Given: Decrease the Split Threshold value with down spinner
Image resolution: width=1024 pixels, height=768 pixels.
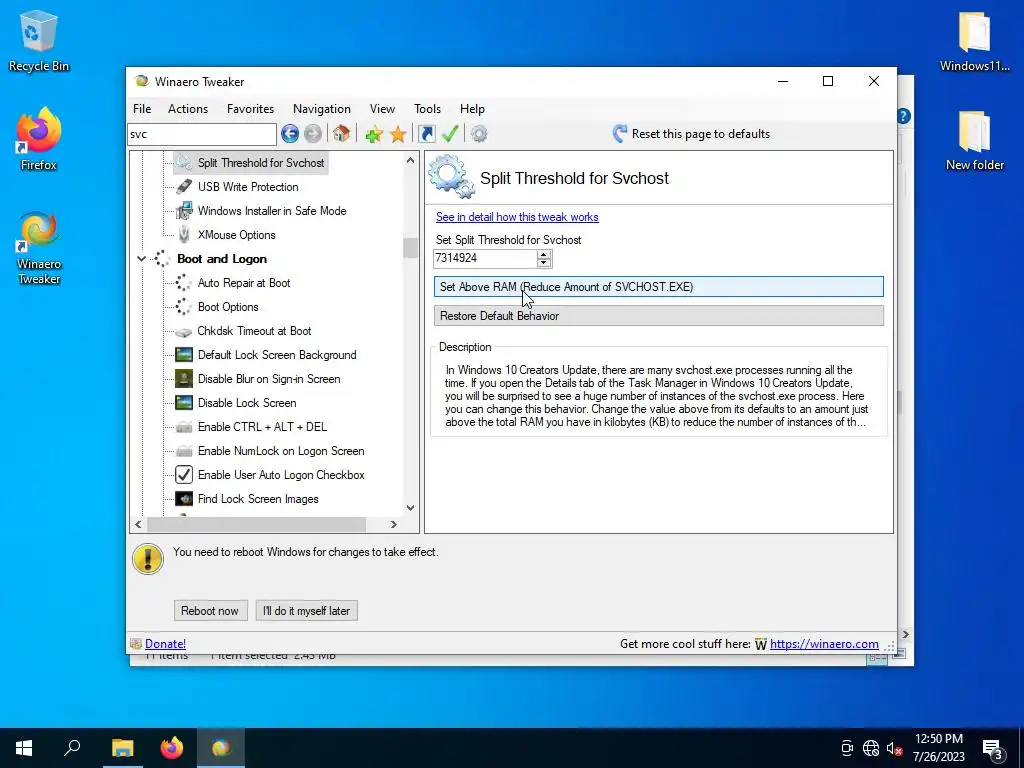Looking at the screenshot, I should click(543, 263).
